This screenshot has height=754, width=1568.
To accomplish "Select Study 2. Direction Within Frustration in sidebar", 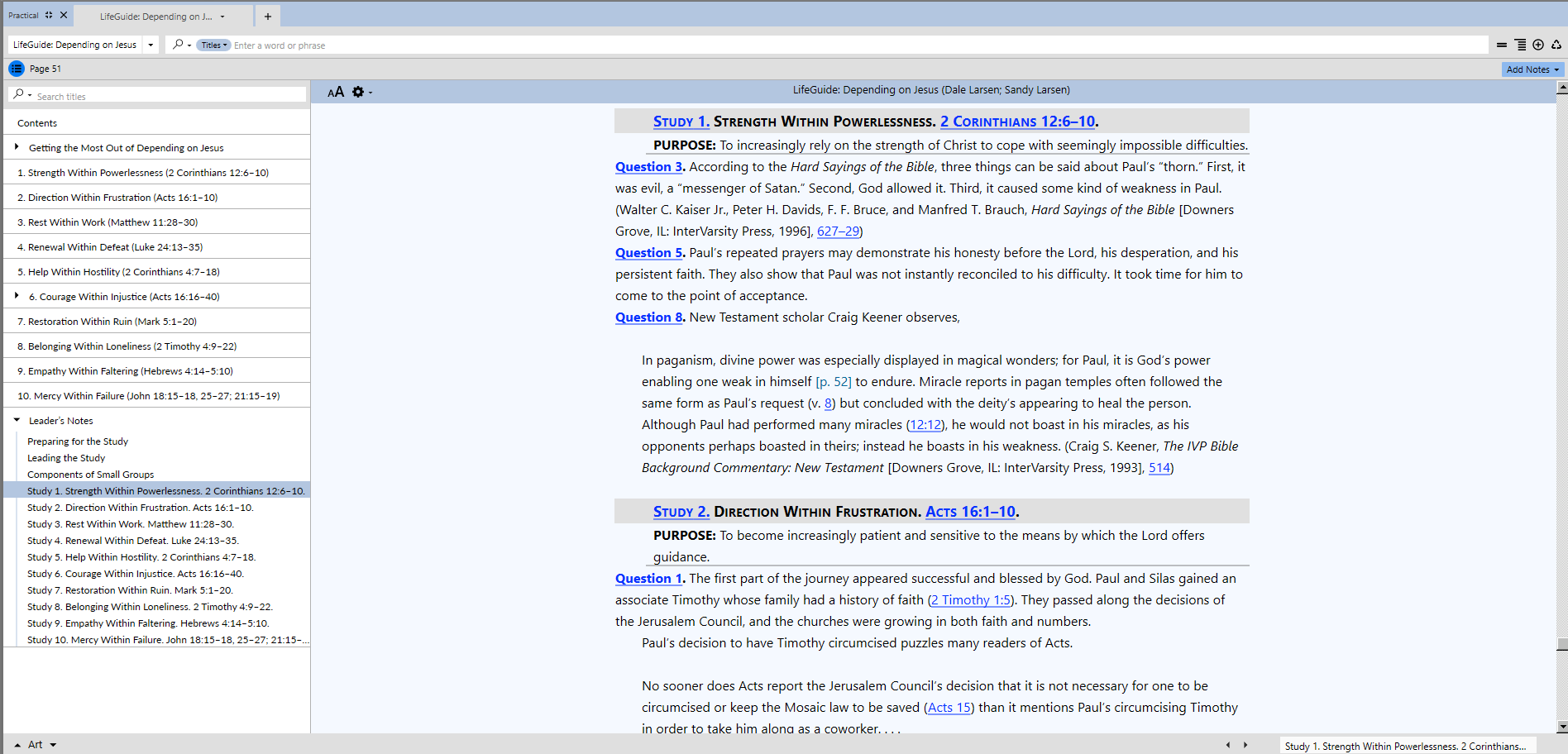I will (x=140, y=508).
